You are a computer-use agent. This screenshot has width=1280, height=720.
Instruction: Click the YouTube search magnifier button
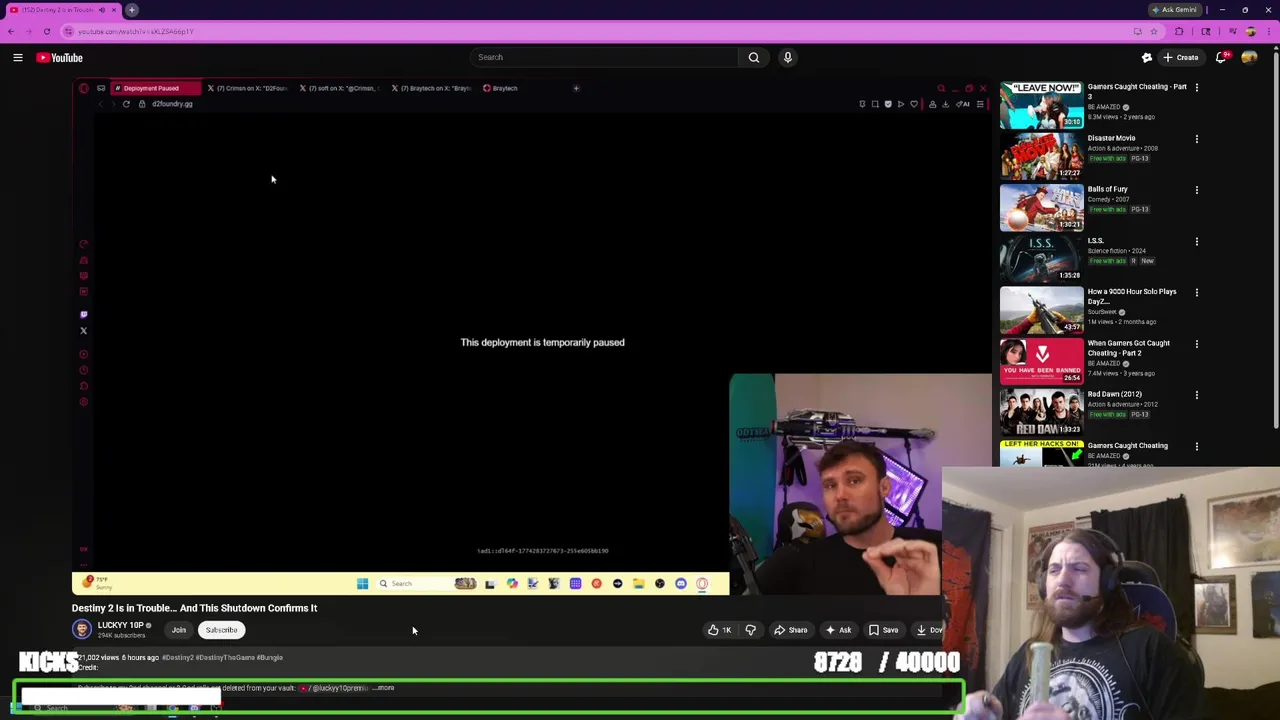pyautogui.click(x=754, y=57)
